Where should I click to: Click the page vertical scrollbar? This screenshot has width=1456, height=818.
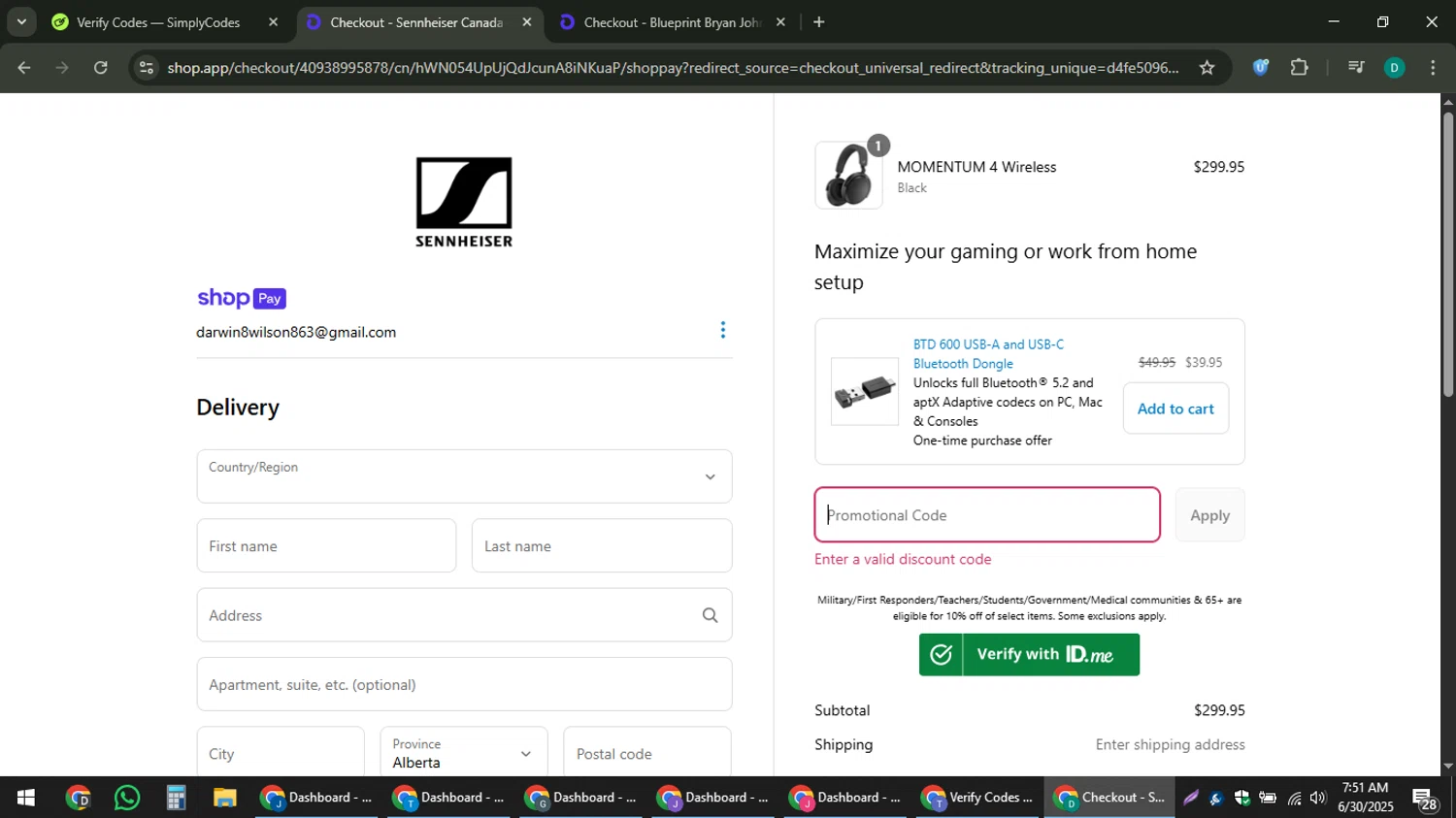[1448, 254]
